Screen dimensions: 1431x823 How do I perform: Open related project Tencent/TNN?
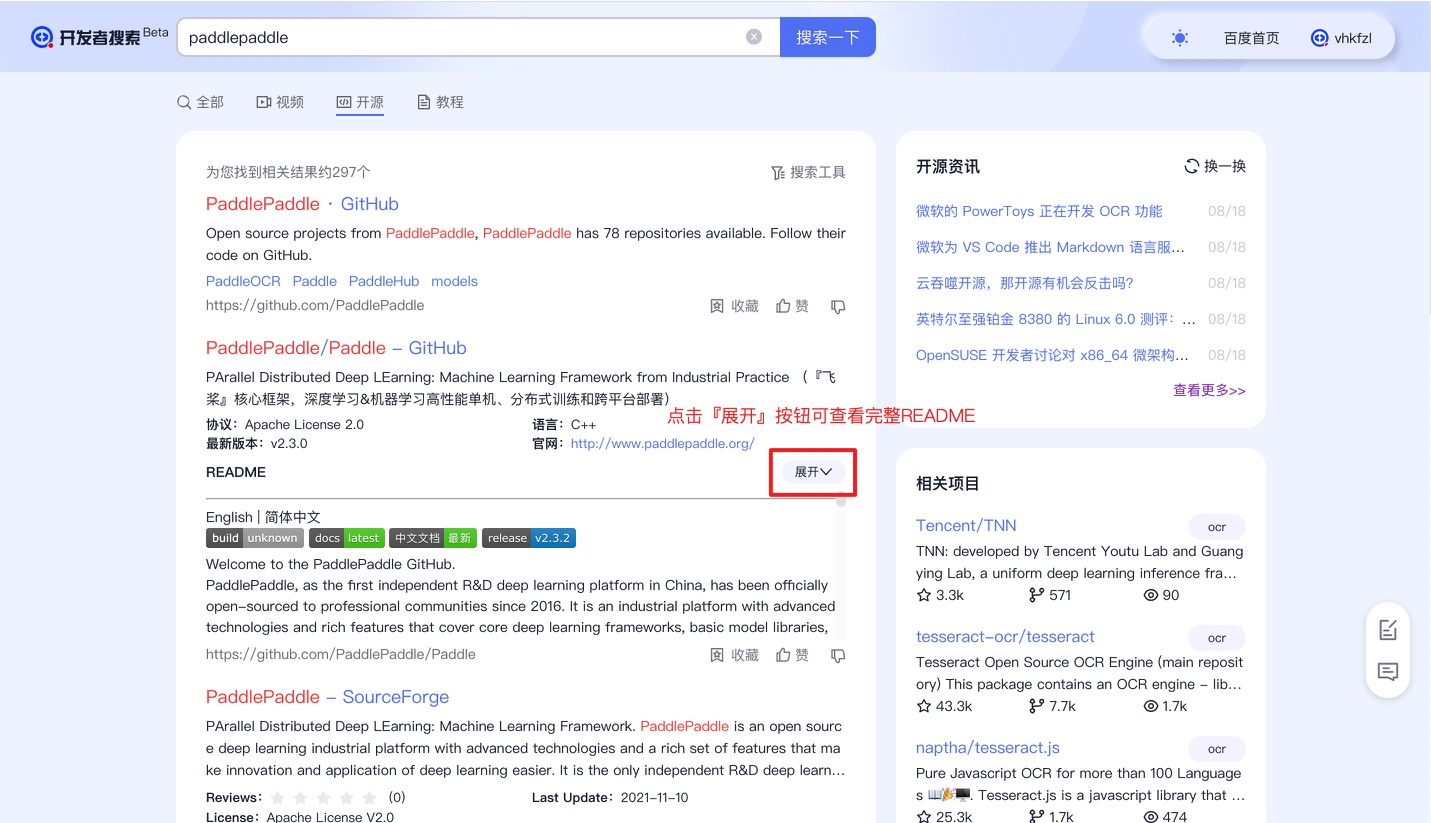tap(966, 526)
